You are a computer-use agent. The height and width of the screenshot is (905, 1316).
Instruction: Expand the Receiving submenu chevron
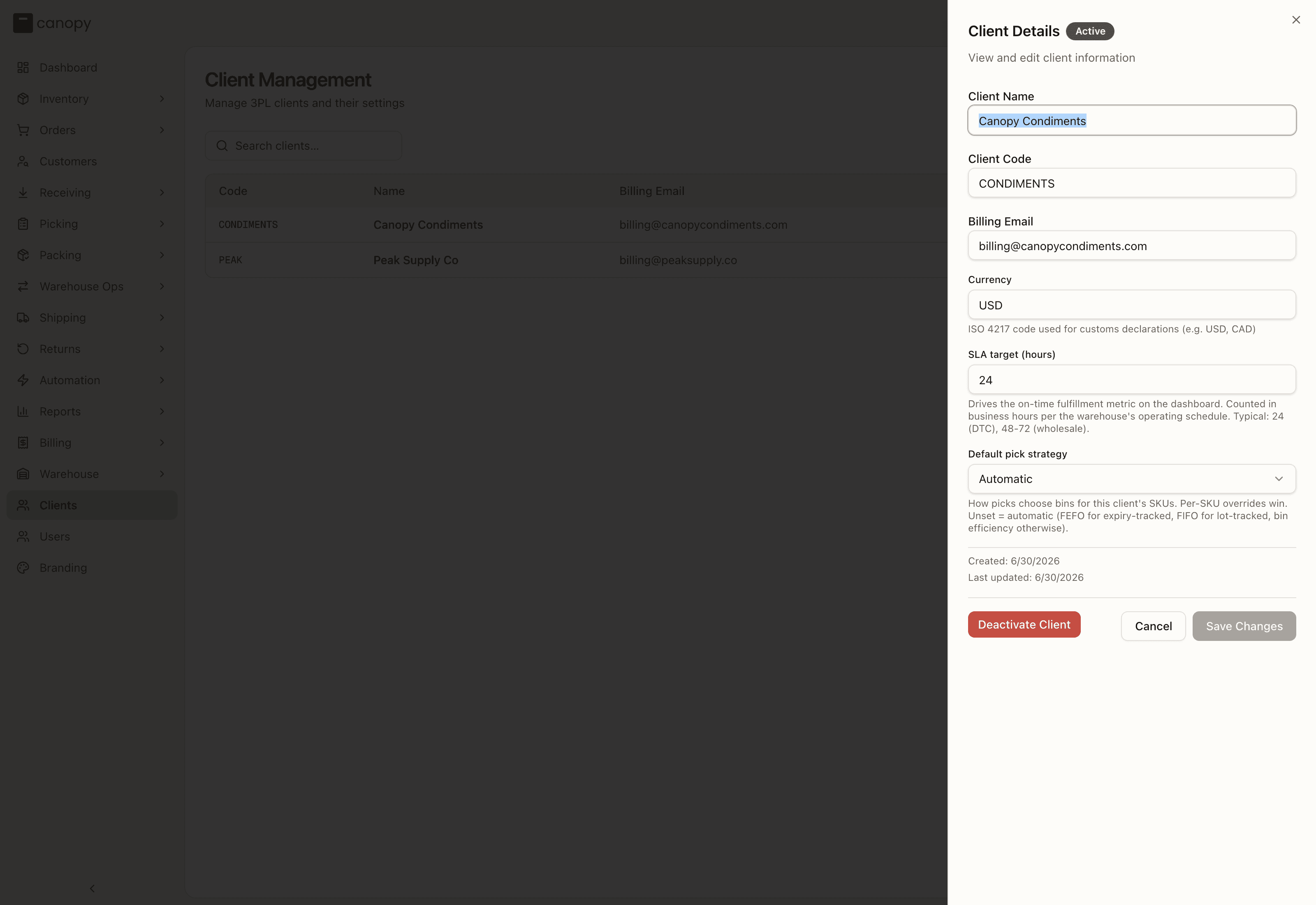162,193
